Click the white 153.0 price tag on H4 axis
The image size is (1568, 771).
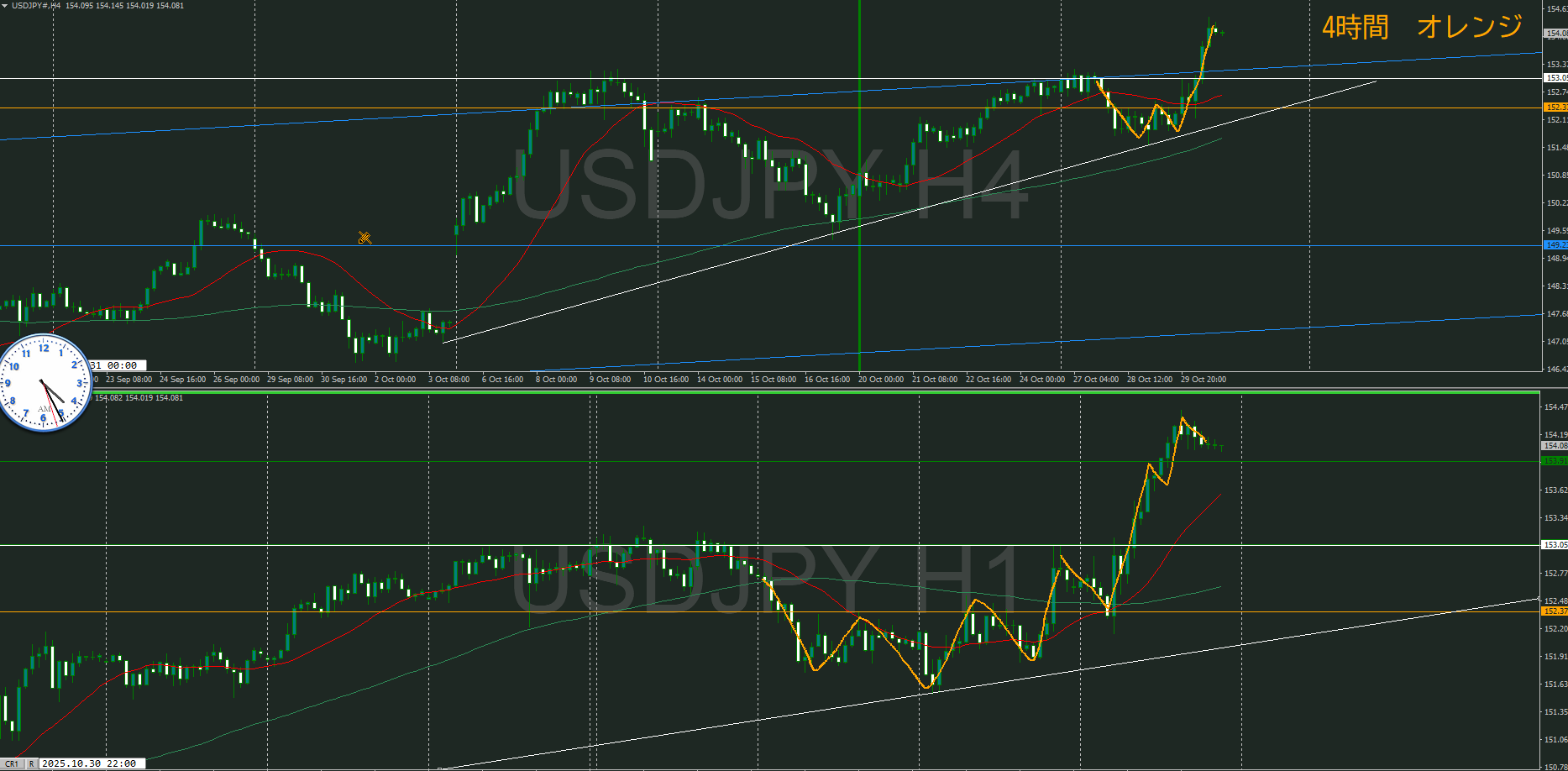click(1555, 78)
